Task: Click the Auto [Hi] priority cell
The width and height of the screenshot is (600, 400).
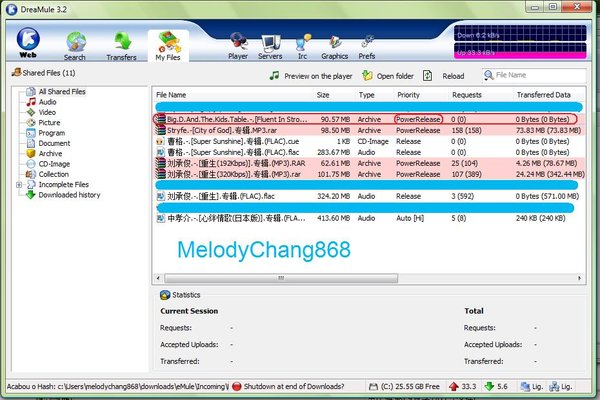Action: (410, 218)
